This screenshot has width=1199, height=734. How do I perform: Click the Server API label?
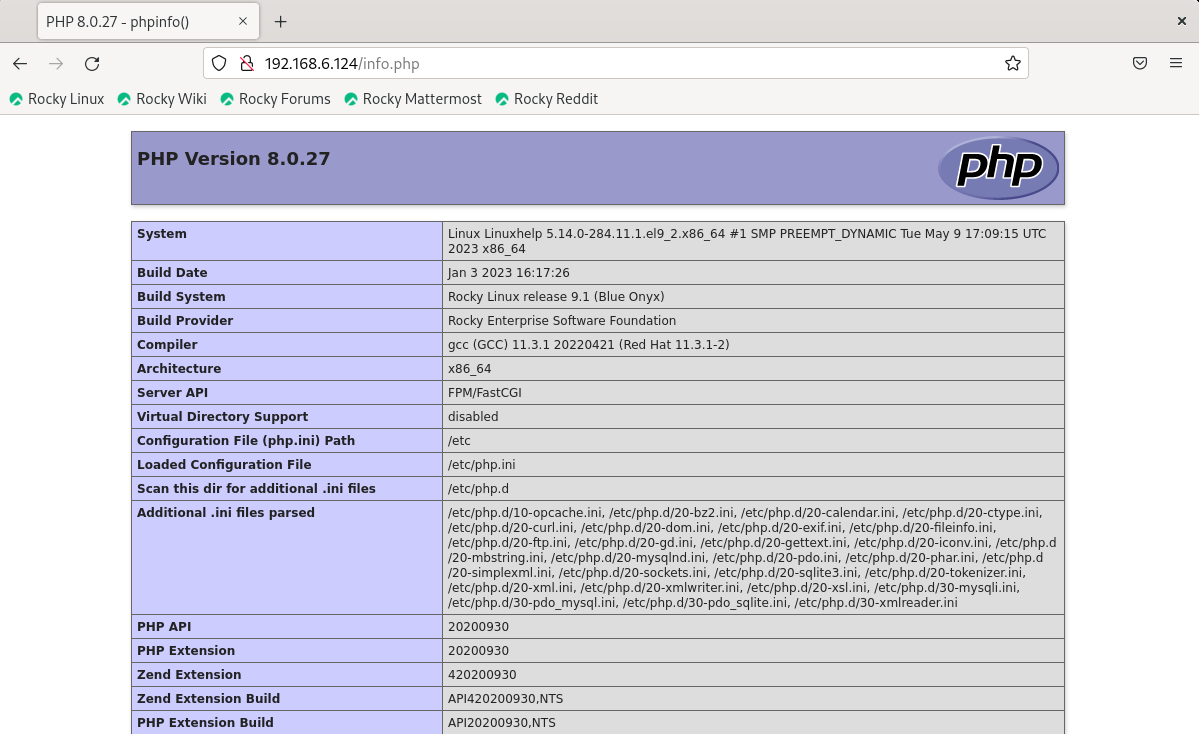tap(172, 392)
